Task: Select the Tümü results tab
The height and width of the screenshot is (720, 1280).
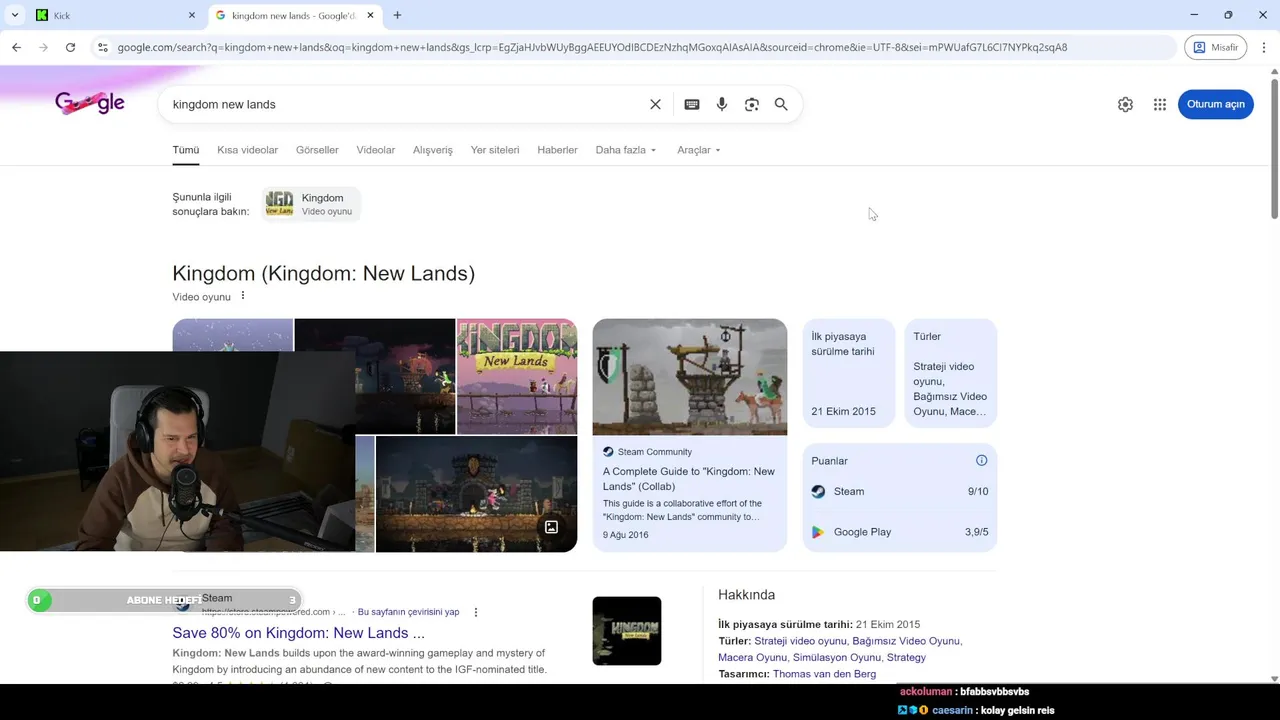Action: click(185, 150)
